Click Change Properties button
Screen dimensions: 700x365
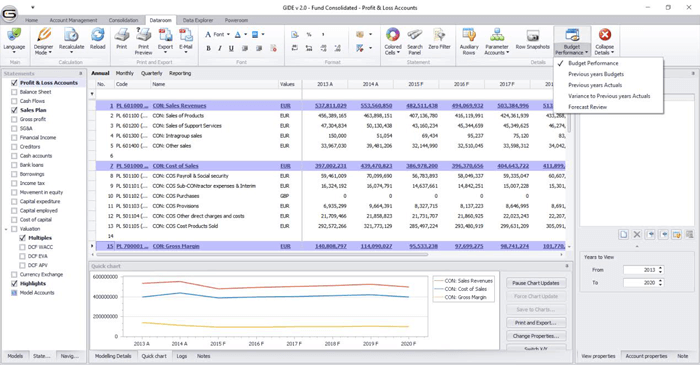[536, 336]
